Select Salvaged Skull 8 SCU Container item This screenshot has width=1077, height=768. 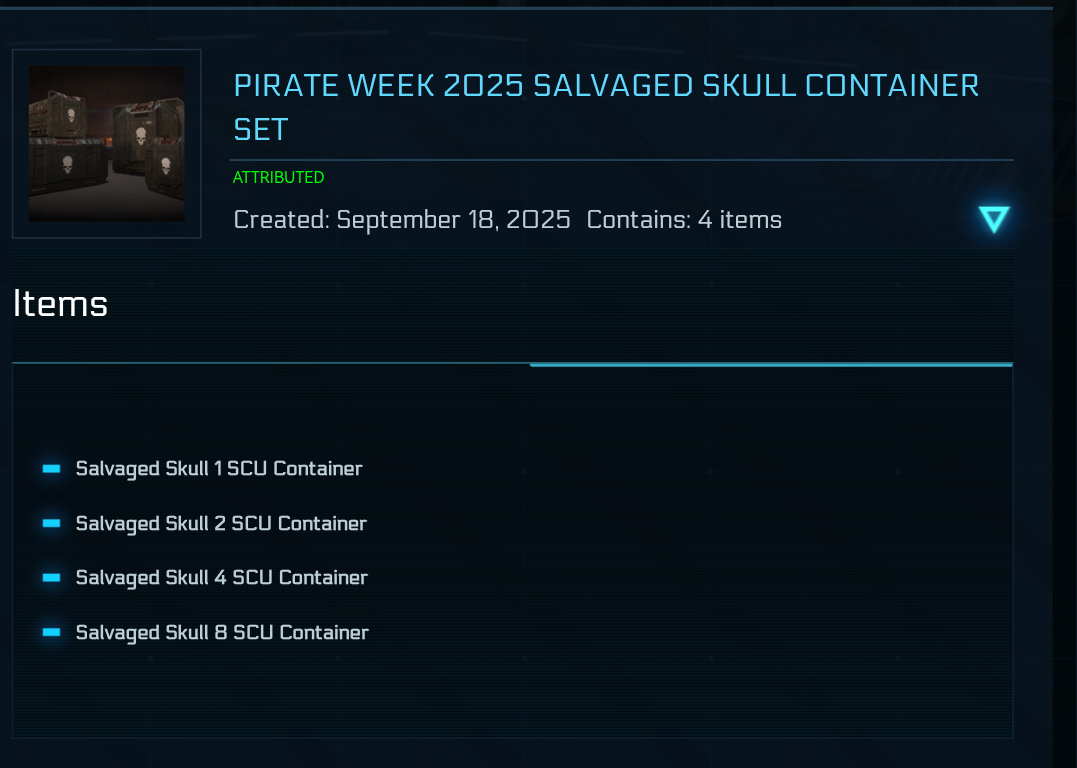[x=222, y=632]
